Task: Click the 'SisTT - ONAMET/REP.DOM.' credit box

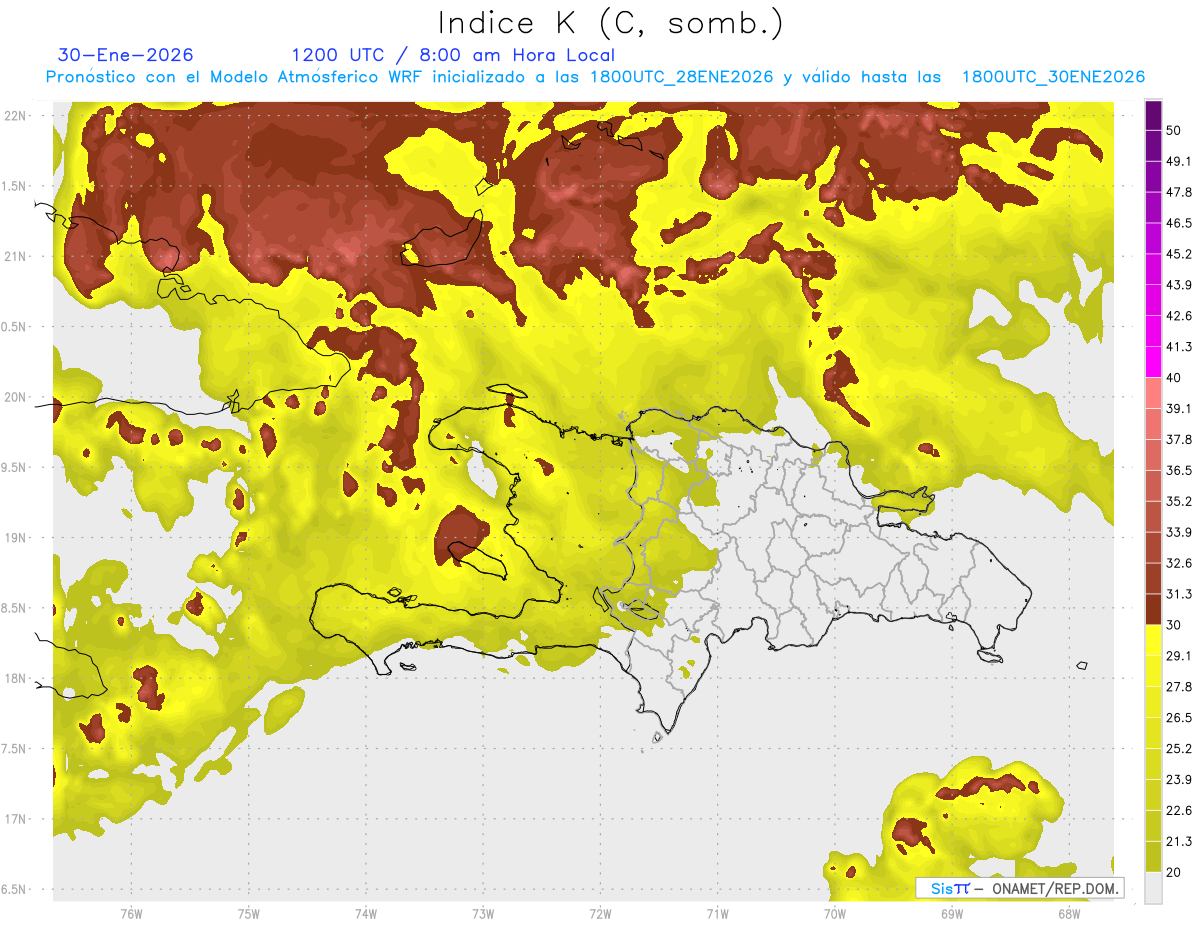Action: 1020,888
